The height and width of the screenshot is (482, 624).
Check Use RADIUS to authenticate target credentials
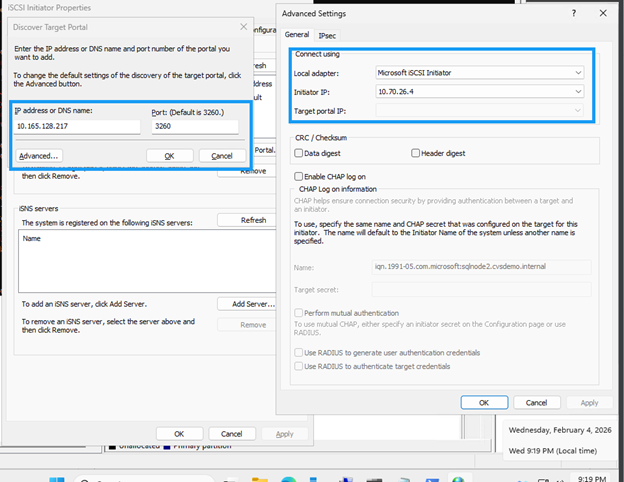click(x=299, y=367)
